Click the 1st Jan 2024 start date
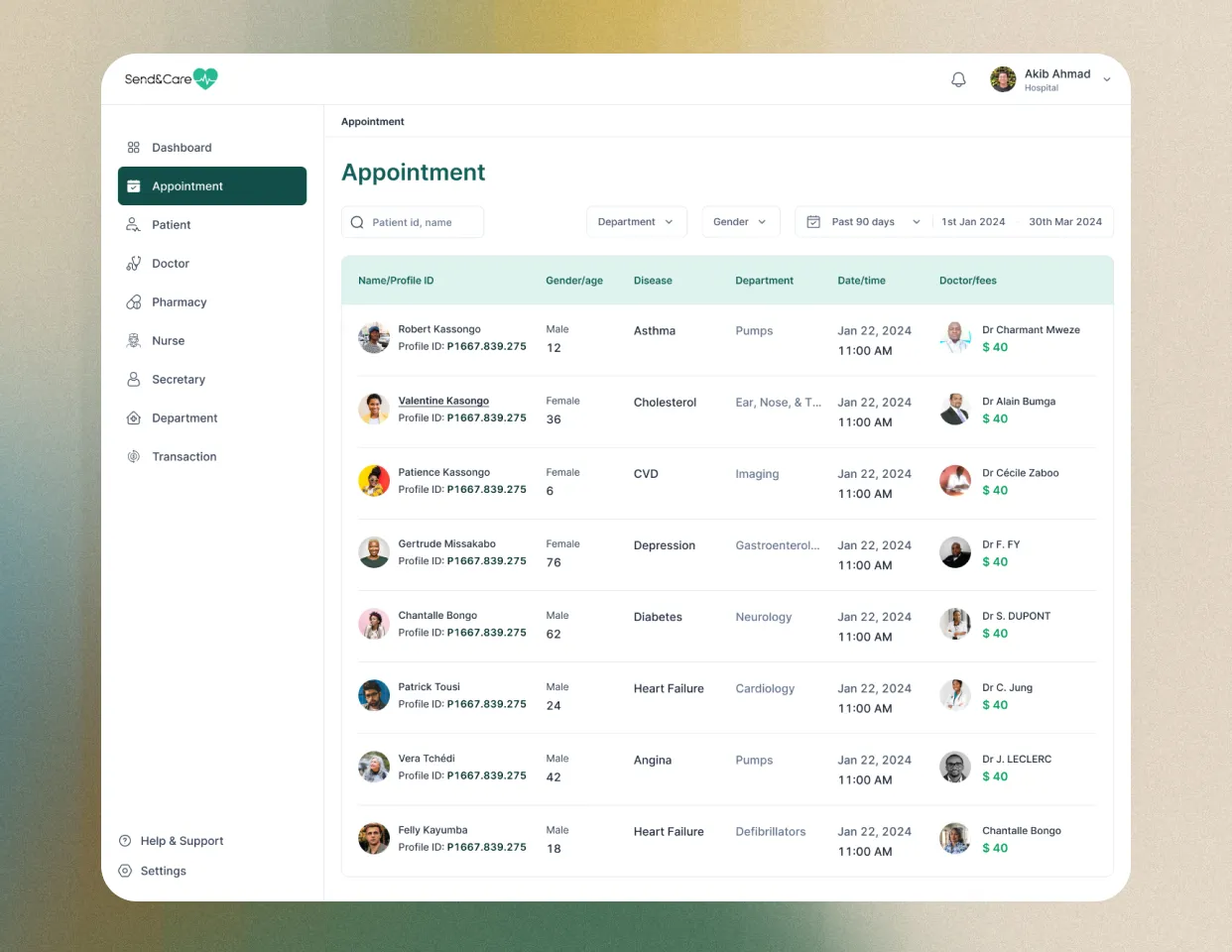1232x952 pixels. tap(973, 222)
